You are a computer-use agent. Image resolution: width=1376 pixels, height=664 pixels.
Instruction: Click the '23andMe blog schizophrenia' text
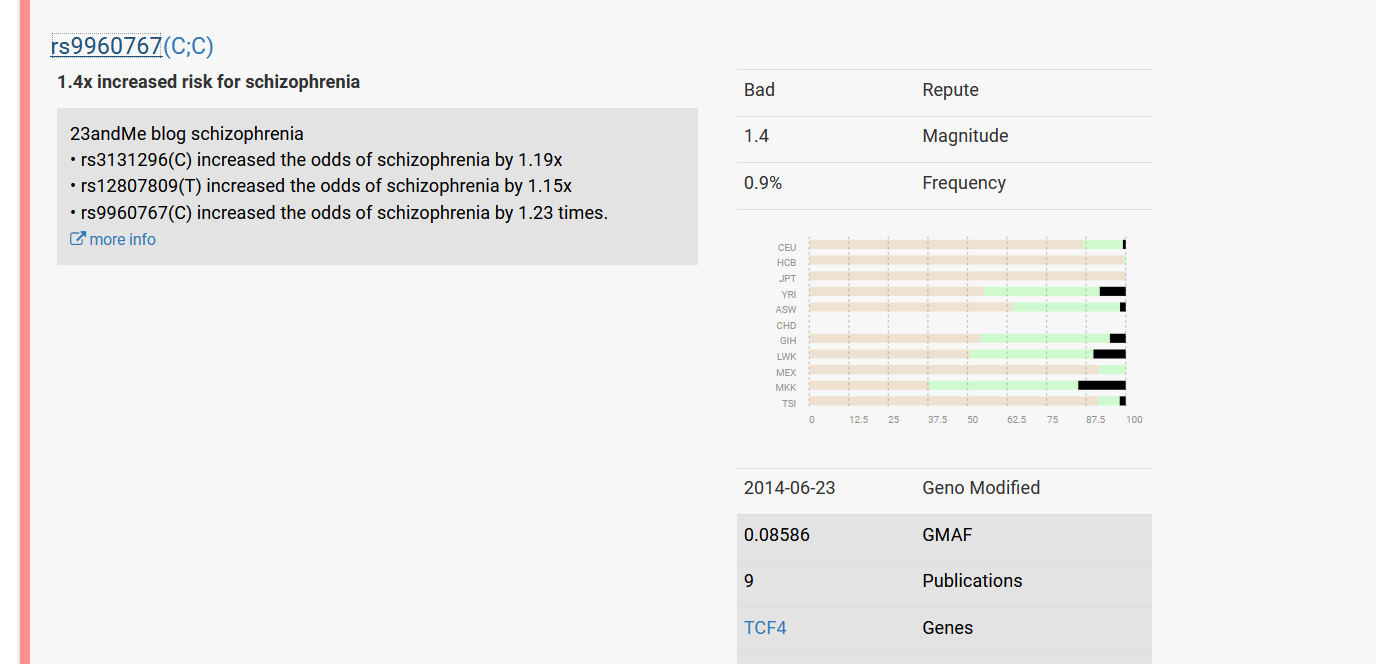click(187, 134)
